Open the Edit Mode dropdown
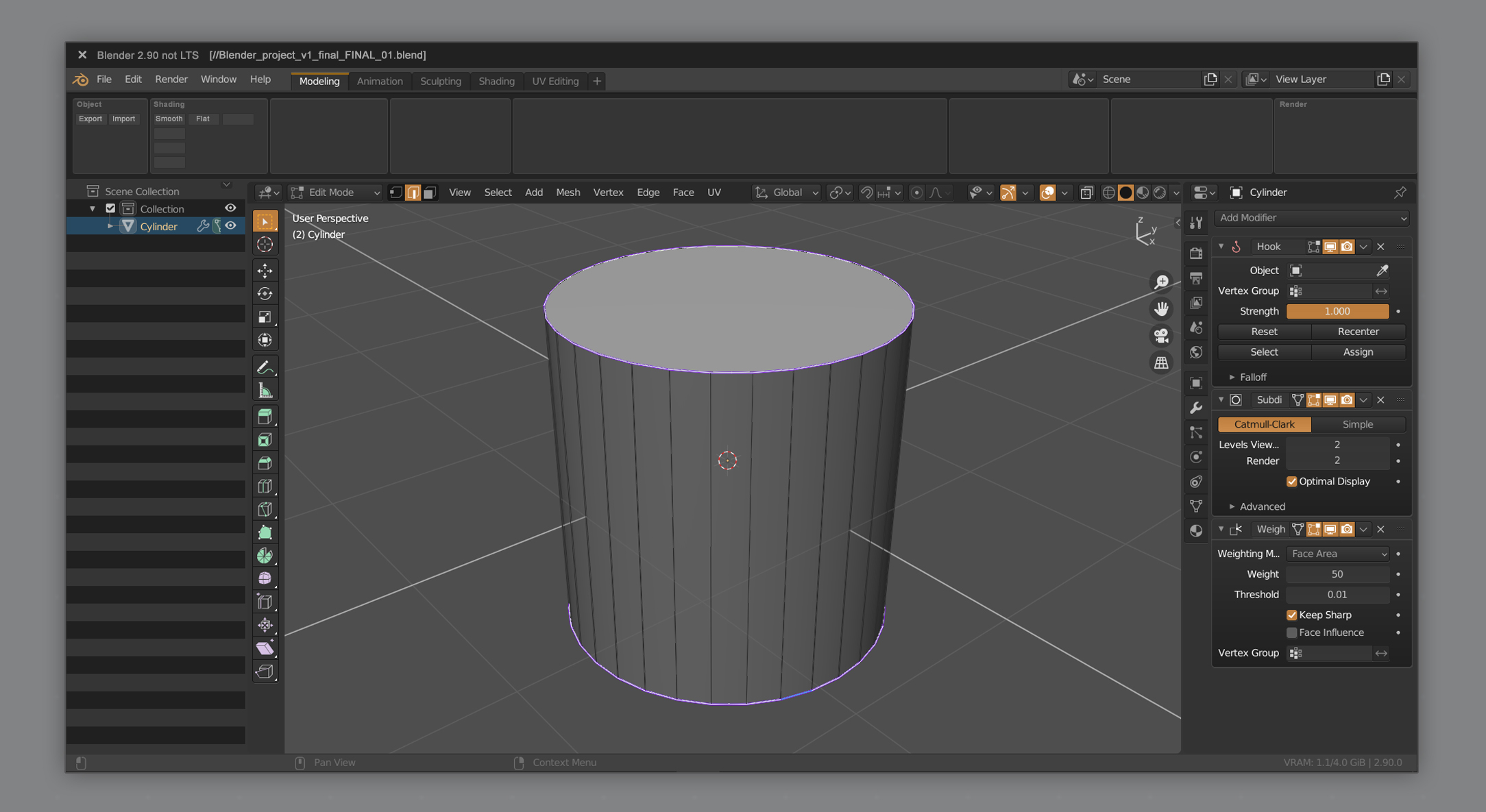1486x812 pixels. coord(335,193)
